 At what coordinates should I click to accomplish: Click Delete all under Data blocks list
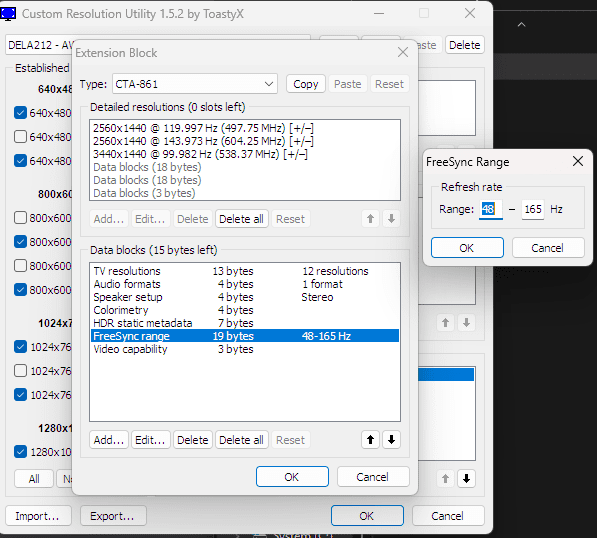click(x=241, y=440)
